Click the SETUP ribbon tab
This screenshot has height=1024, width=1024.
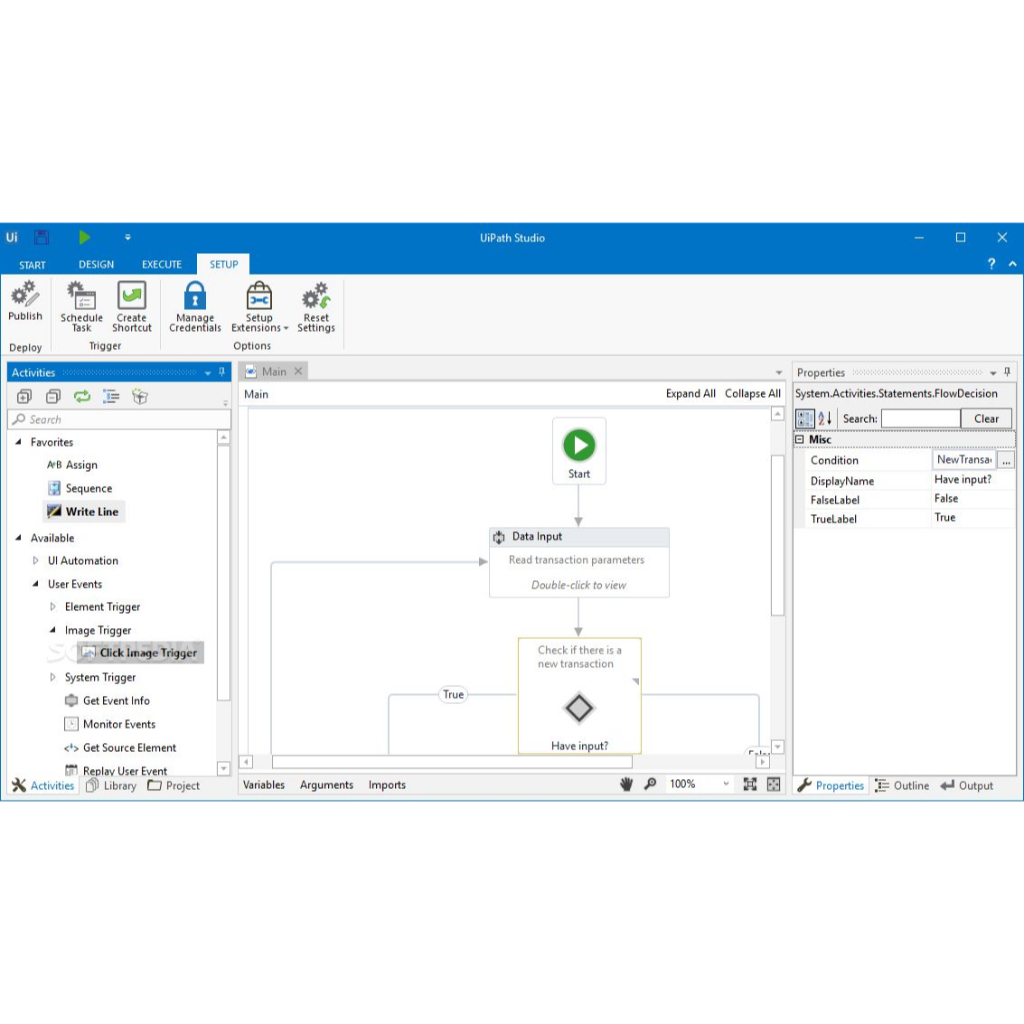[223, 264]
